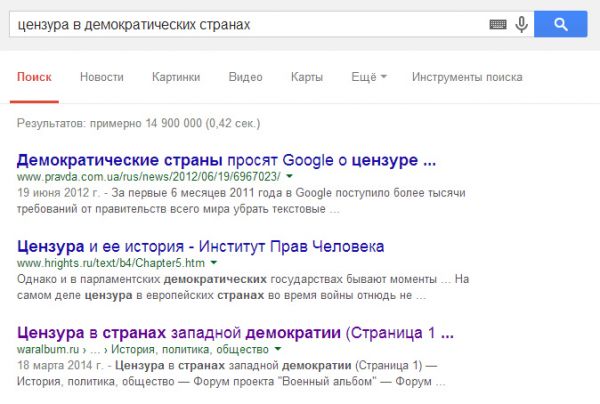This screenshot has height=404, width=600.
Task: Open the Ещё dropdown menu
Action: tap(369, 77)
